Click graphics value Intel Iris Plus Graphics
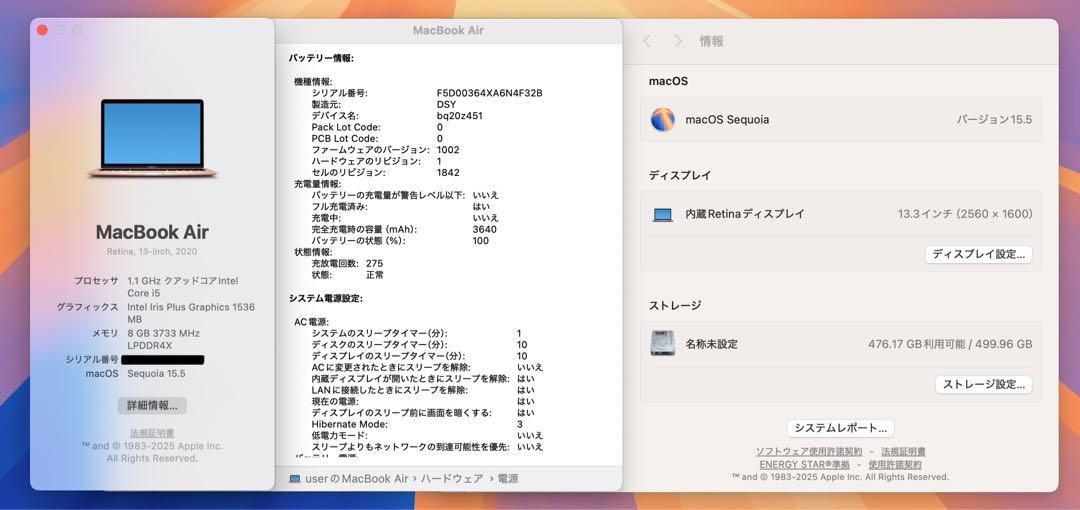Viewport: 1080px width, 510px height. [191, 313]
